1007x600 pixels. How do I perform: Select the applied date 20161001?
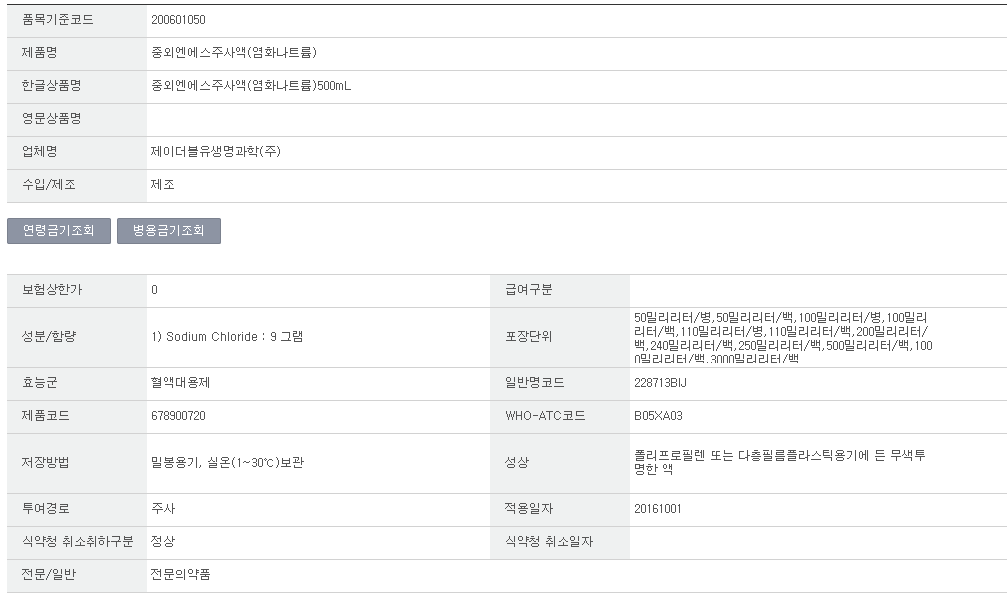658,509
